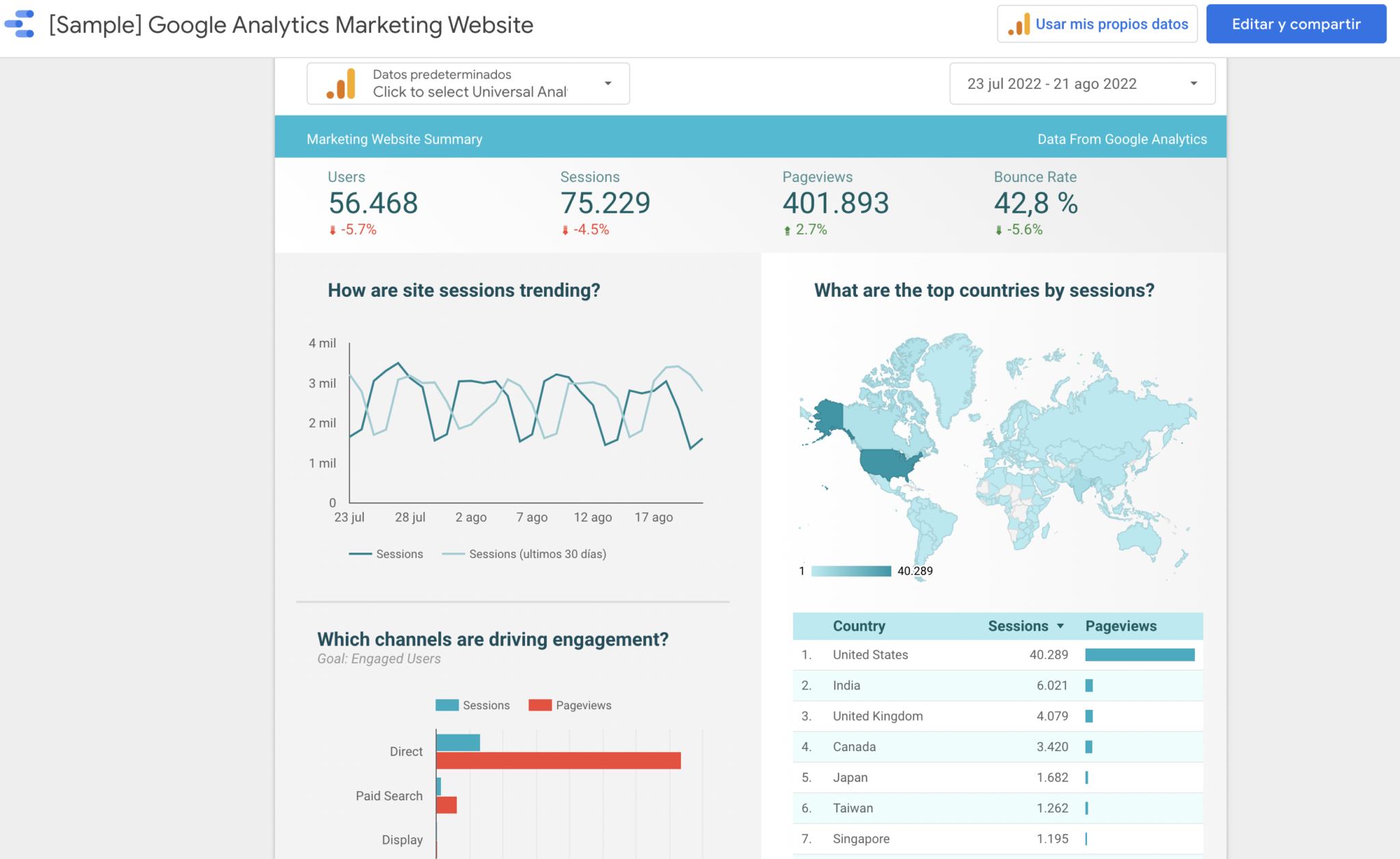
Task: Click the Google Analytics icon in data selector
Action: point(342,83)
